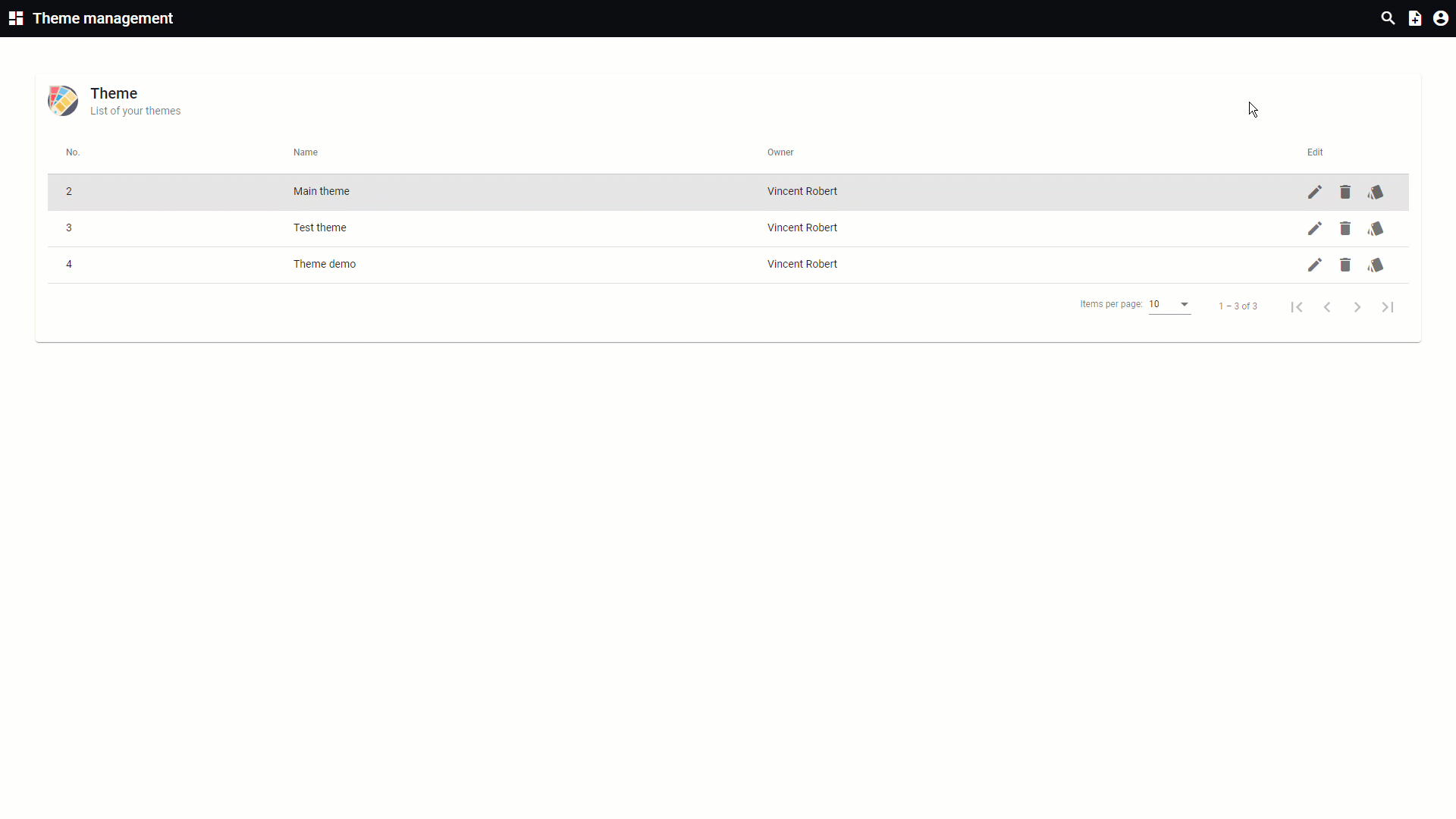Select the Test theme name cell
1456x819 pixels.
tap(320, 227)
